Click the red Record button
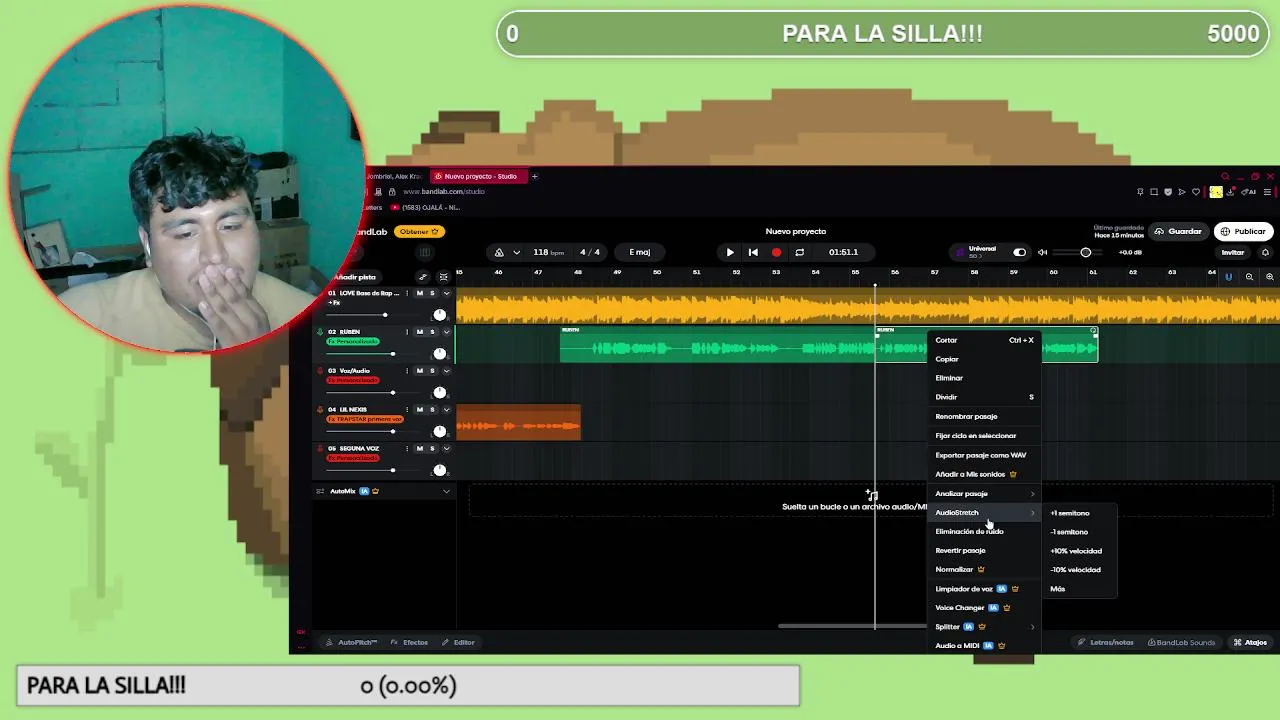The height and width of the screenshot is (720, 1280). point(776,252)
